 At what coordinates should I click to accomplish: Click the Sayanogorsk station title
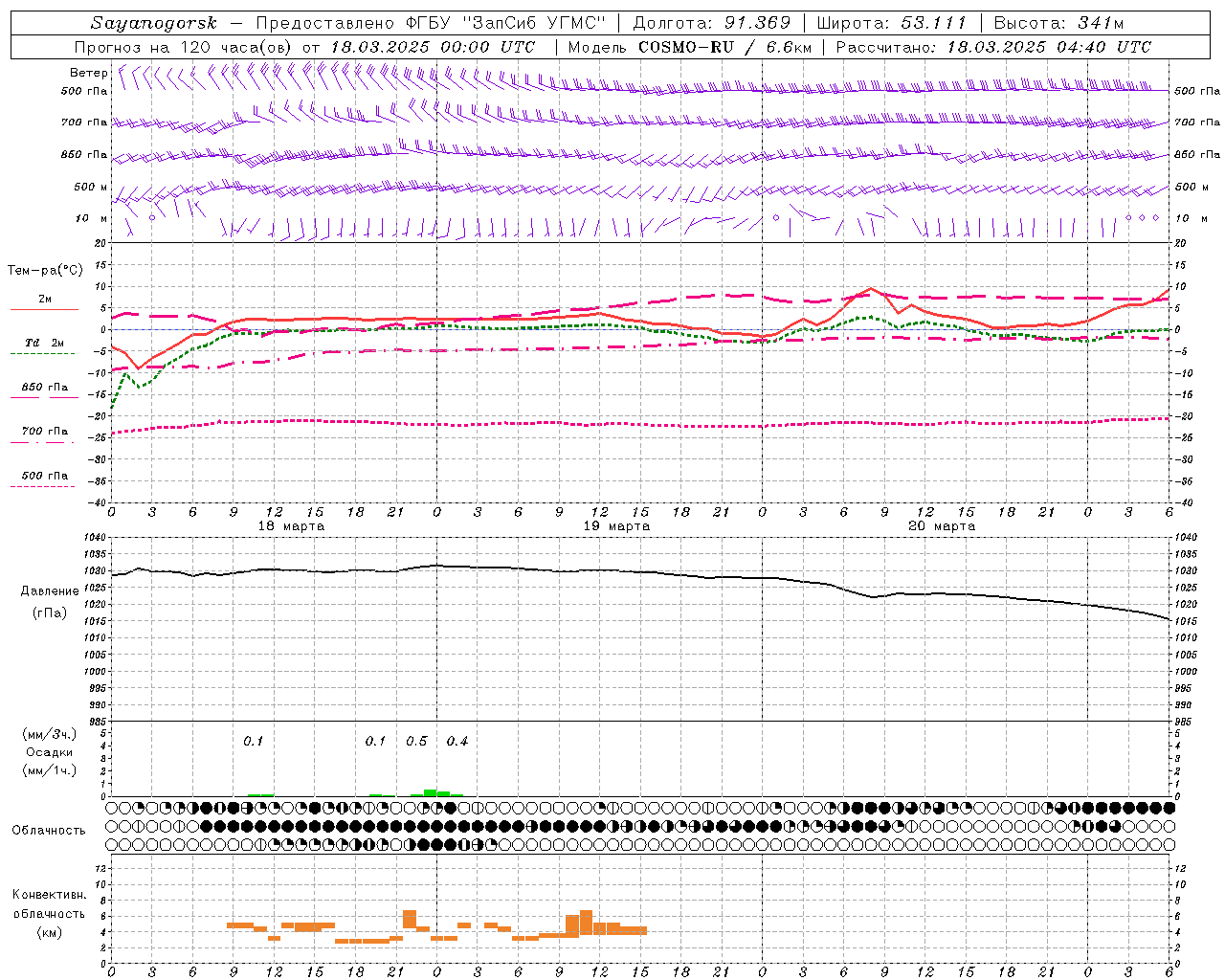[154, 23]
